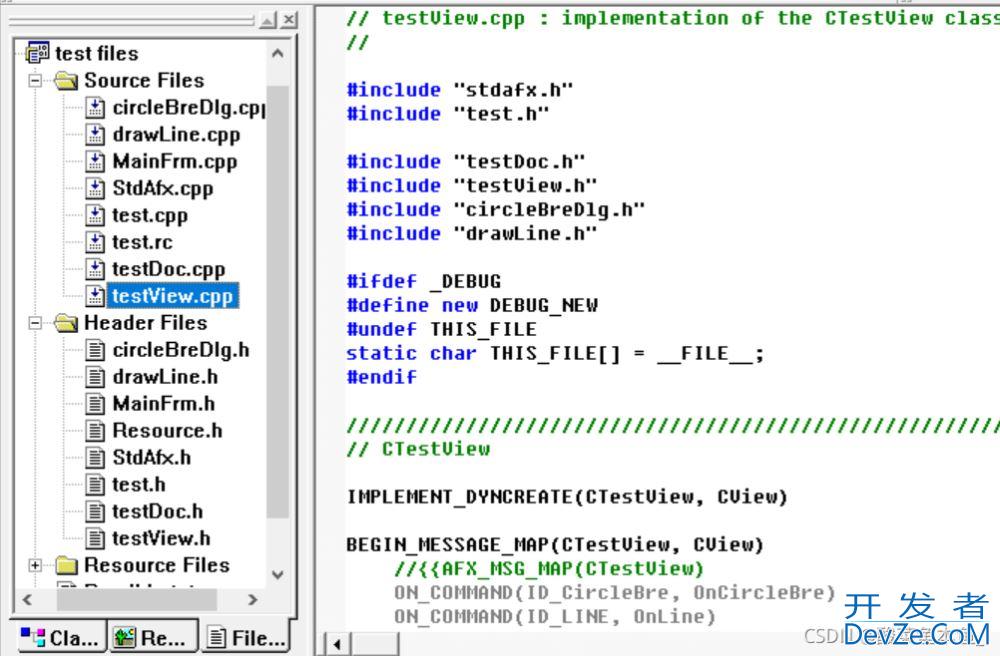Click the testView.cpp file icon

(x=95, y=296)
